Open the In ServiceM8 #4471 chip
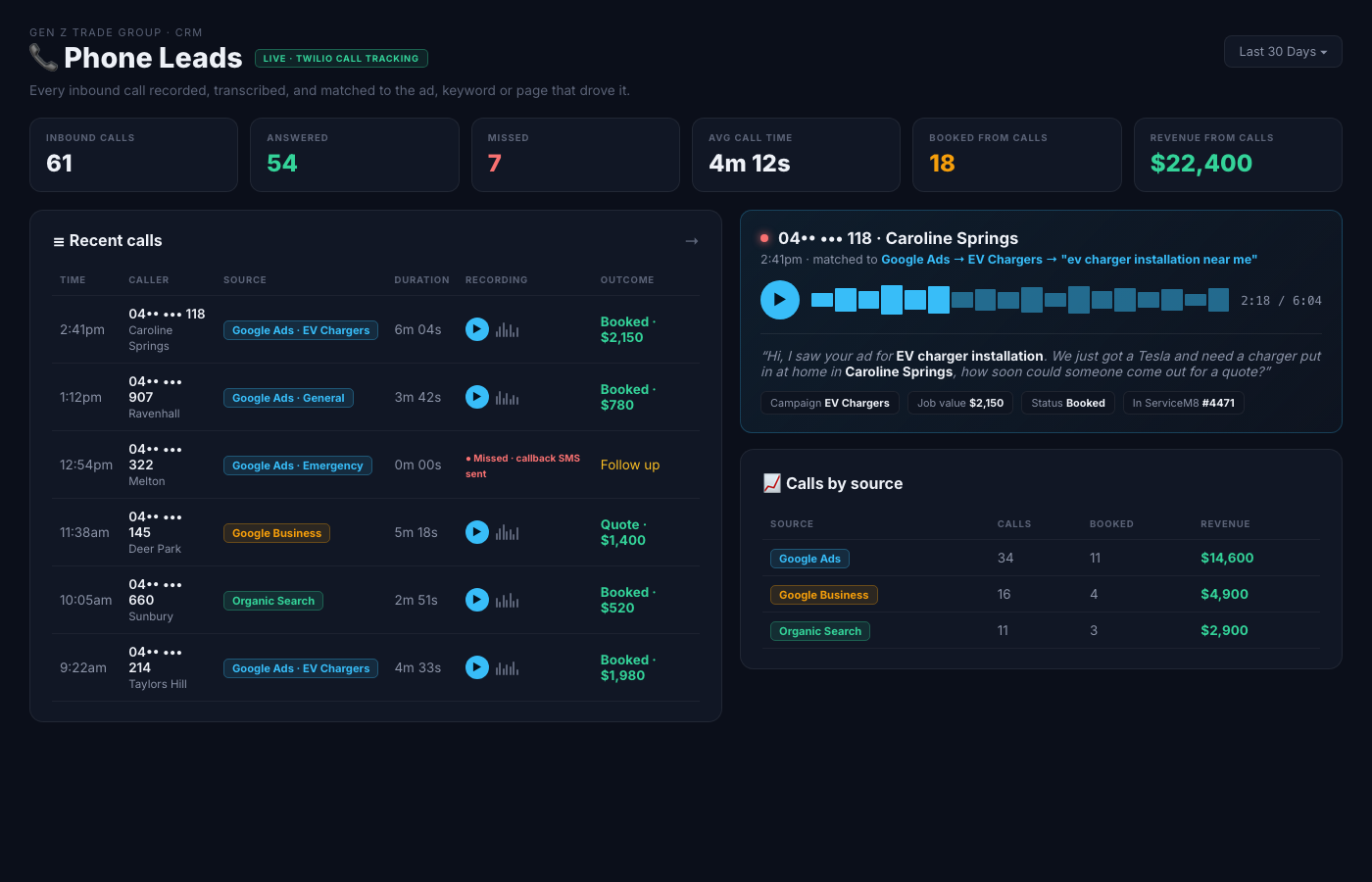 [1184, 403]
